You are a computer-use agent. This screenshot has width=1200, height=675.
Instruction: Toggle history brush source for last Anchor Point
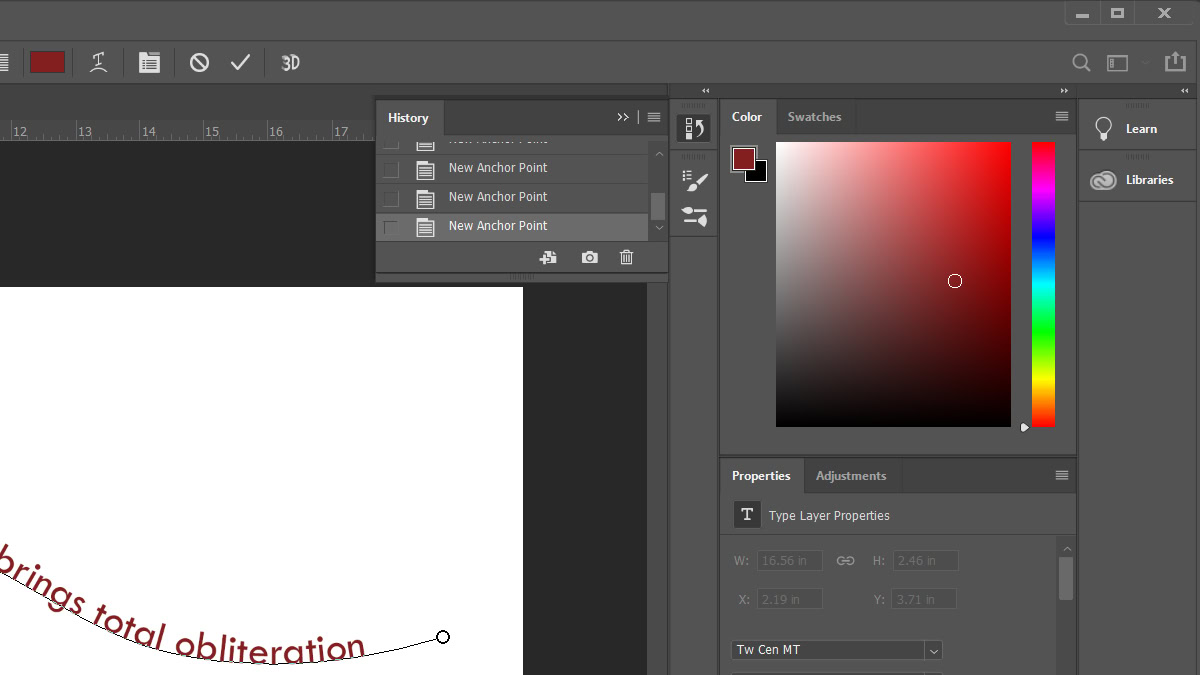pos(391,227)
